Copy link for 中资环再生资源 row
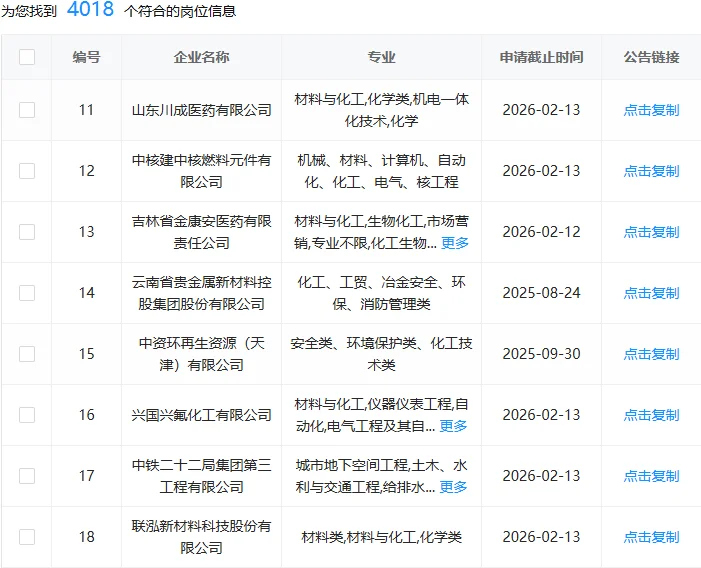The image size is (701, 568). (651, 354)
